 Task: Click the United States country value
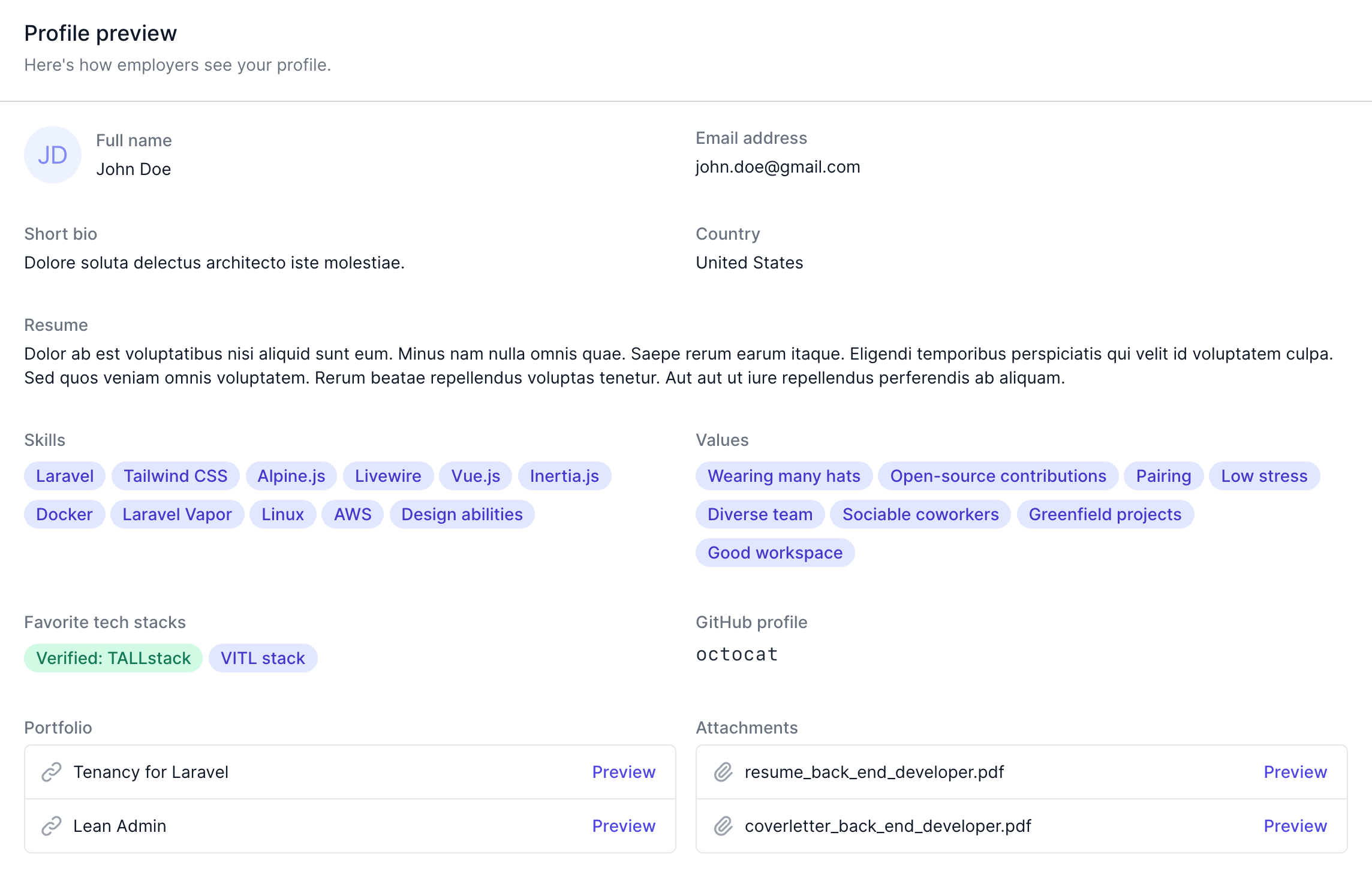749,262
